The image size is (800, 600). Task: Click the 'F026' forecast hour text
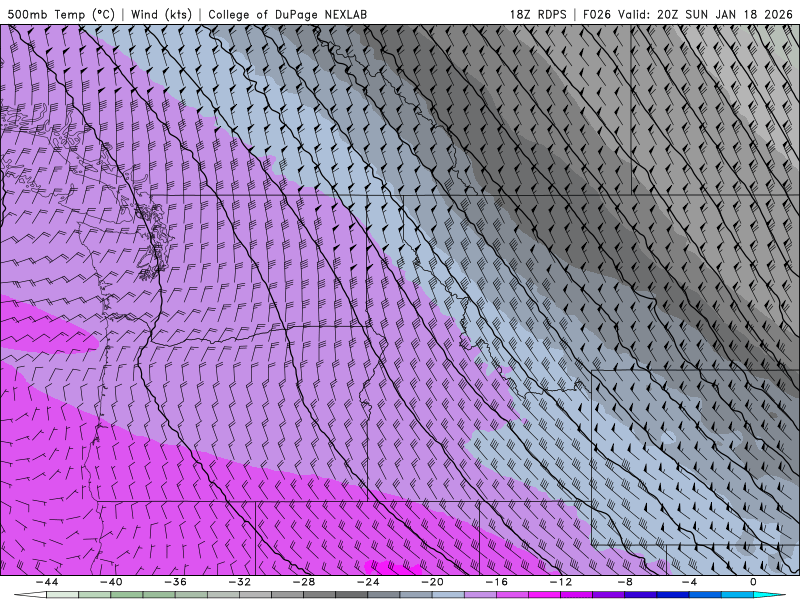click(x=596, y=14)
